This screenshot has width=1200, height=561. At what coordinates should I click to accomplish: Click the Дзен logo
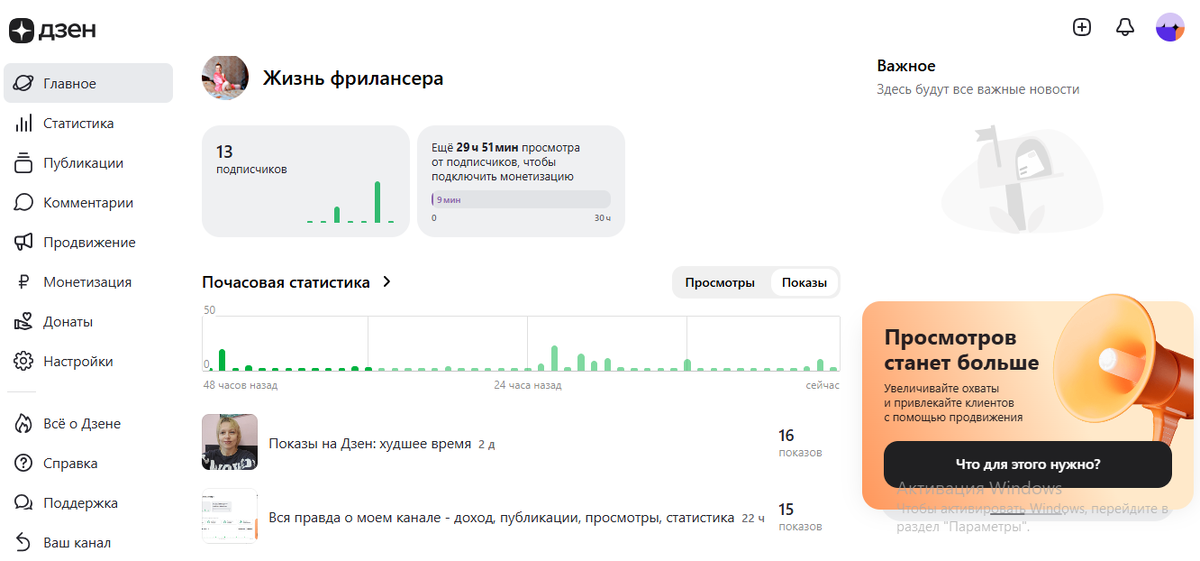[53, 30]
